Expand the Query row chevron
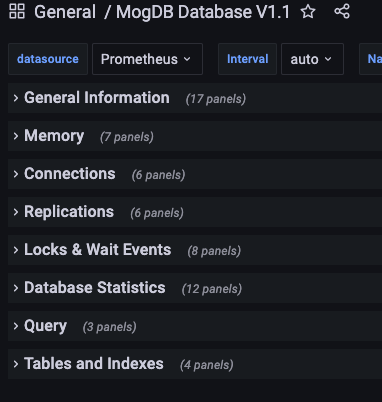Screen dimensions: 382x402 16,326
